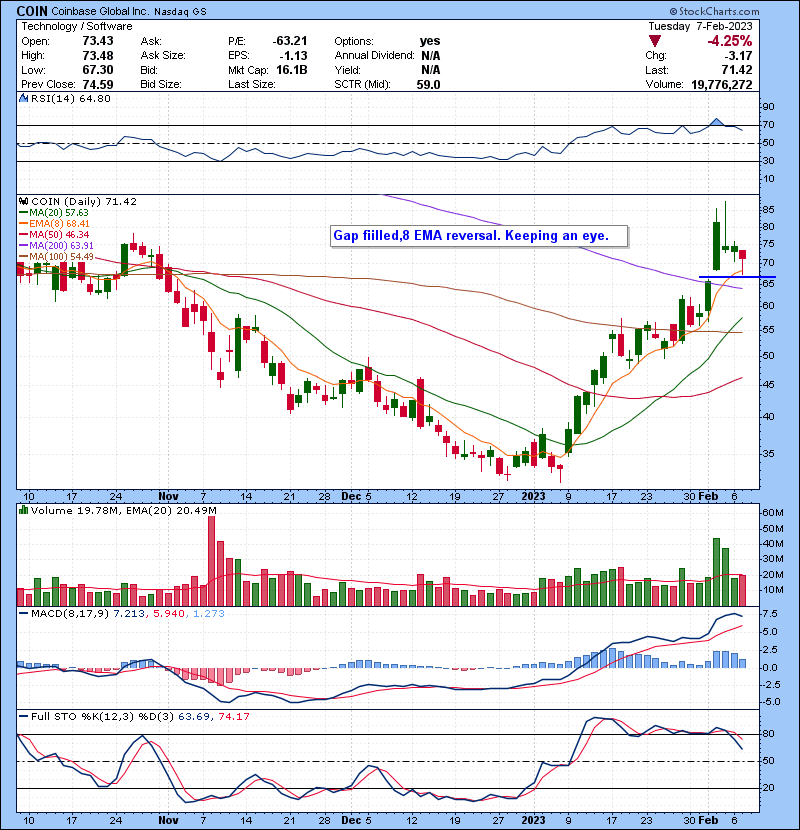This screenshot has width=800, height=830.
Task: Click the P/E value -63.21
Action: coord(290,41)
